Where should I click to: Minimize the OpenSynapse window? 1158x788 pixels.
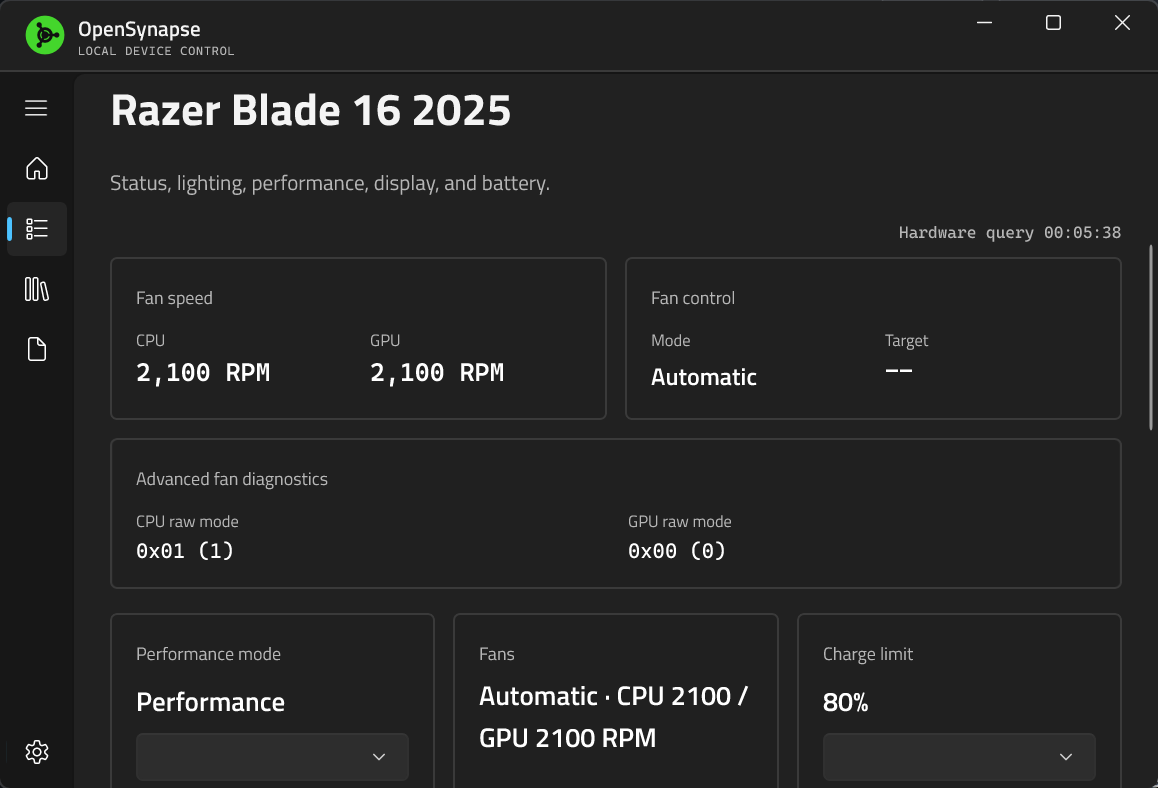[x=984, y=23]
